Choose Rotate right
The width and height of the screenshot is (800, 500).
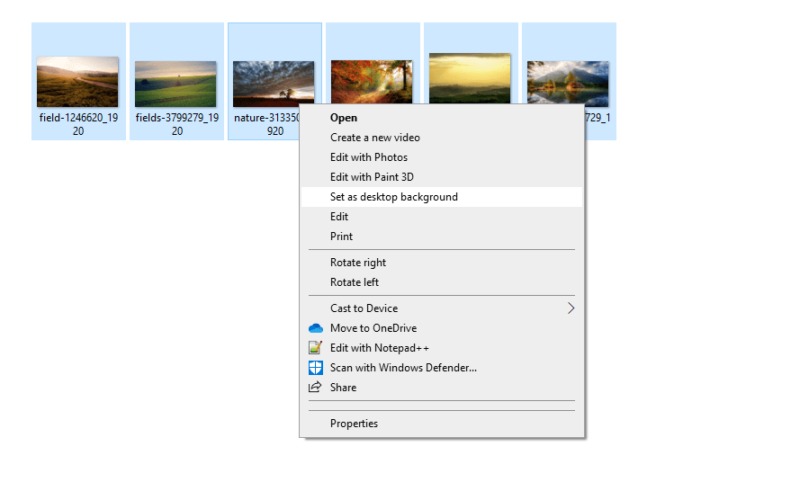(x=441, y=263)
